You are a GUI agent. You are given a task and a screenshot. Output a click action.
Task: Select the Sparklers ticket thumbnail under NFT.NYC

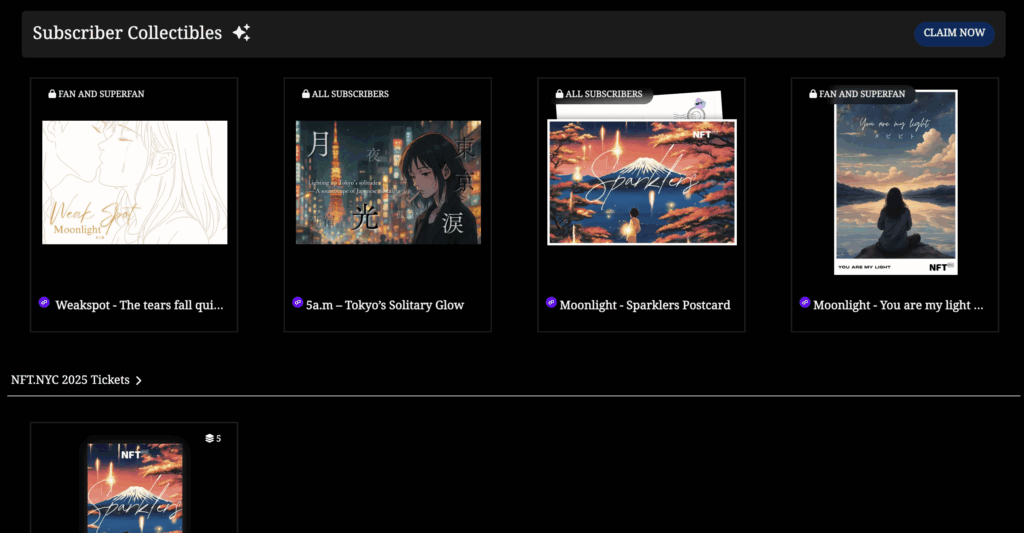(x=135, y=487)
